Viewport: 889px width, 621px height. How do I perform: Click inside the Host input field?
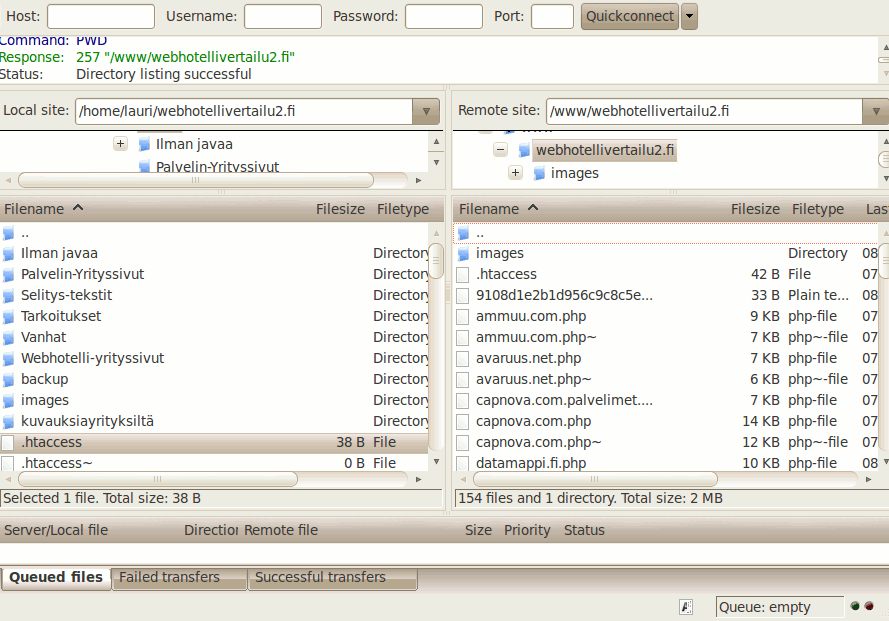point(99,16)
